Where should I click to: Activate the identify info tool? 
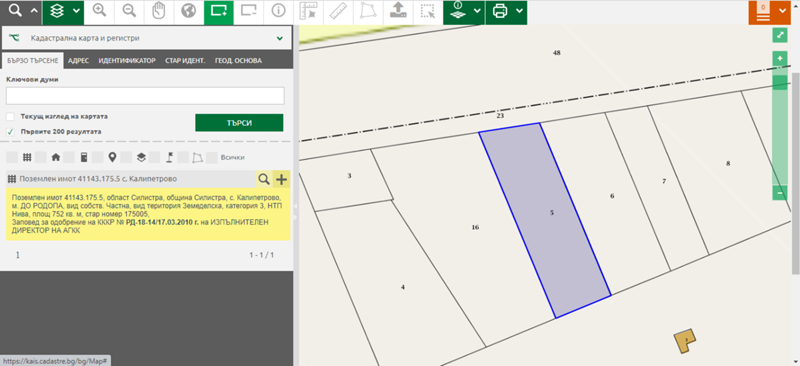[x=279, y=11]
